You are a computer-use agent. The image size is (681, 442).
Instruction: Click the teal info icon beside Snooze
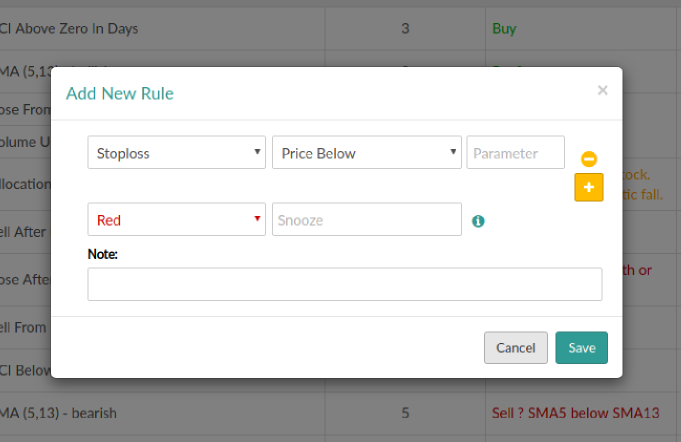point(478,221)
